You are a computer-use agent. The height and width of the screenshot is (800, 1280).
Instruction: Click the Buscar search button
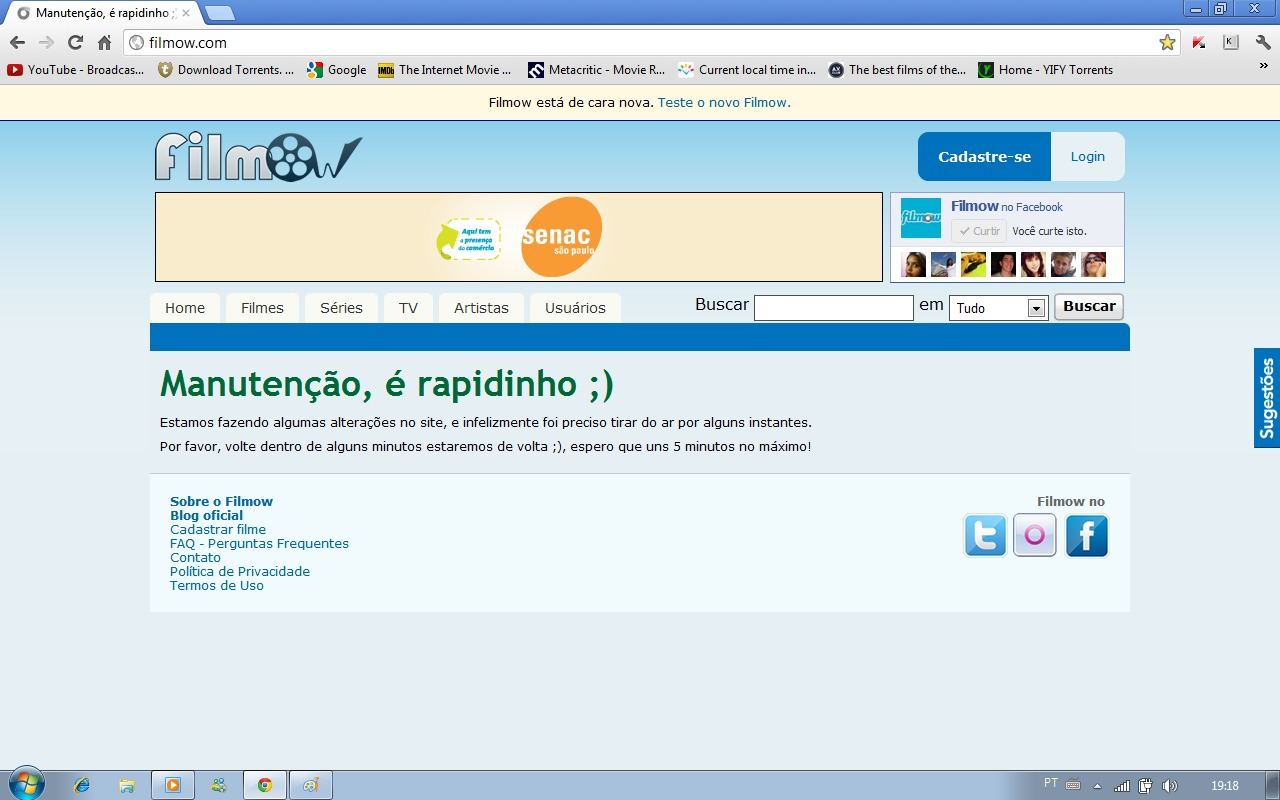pyautogui.click(x=1089, y=307)
